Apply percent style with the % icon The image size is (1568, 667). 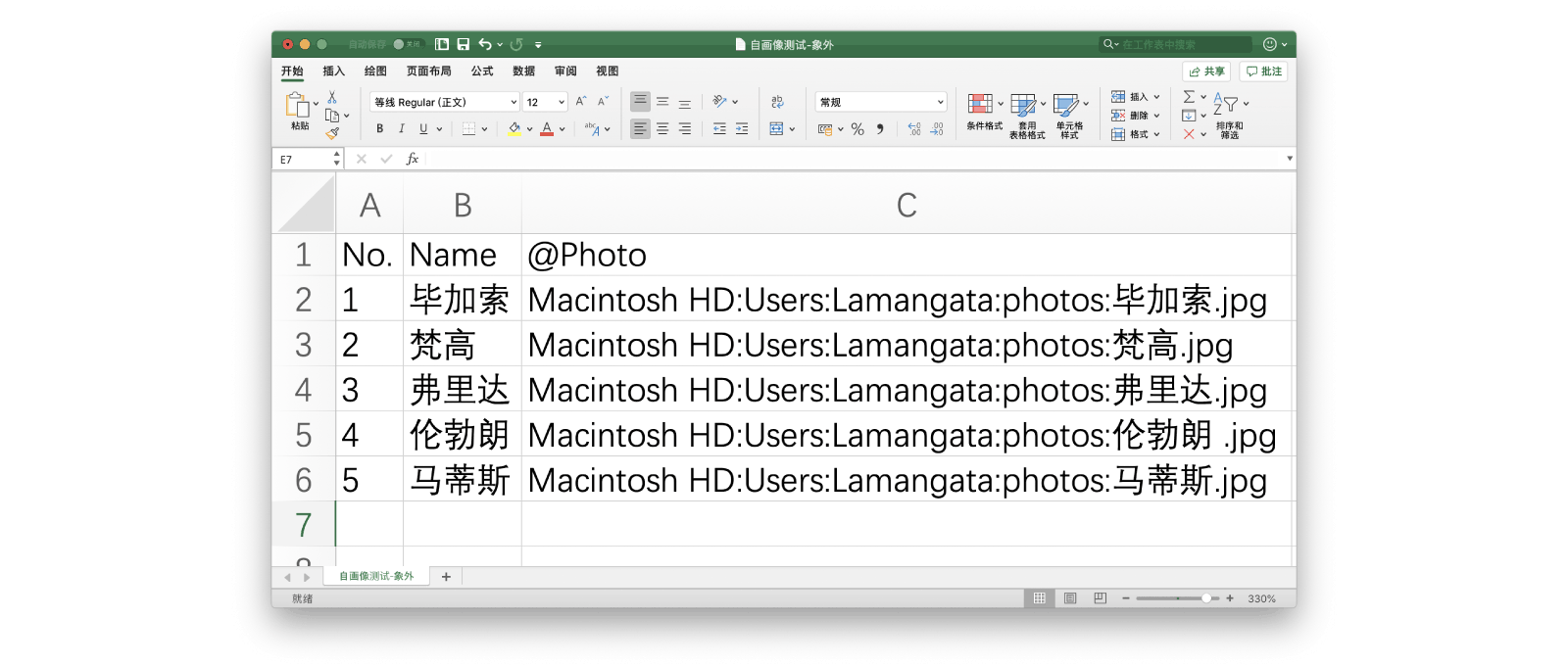[857, 129]
